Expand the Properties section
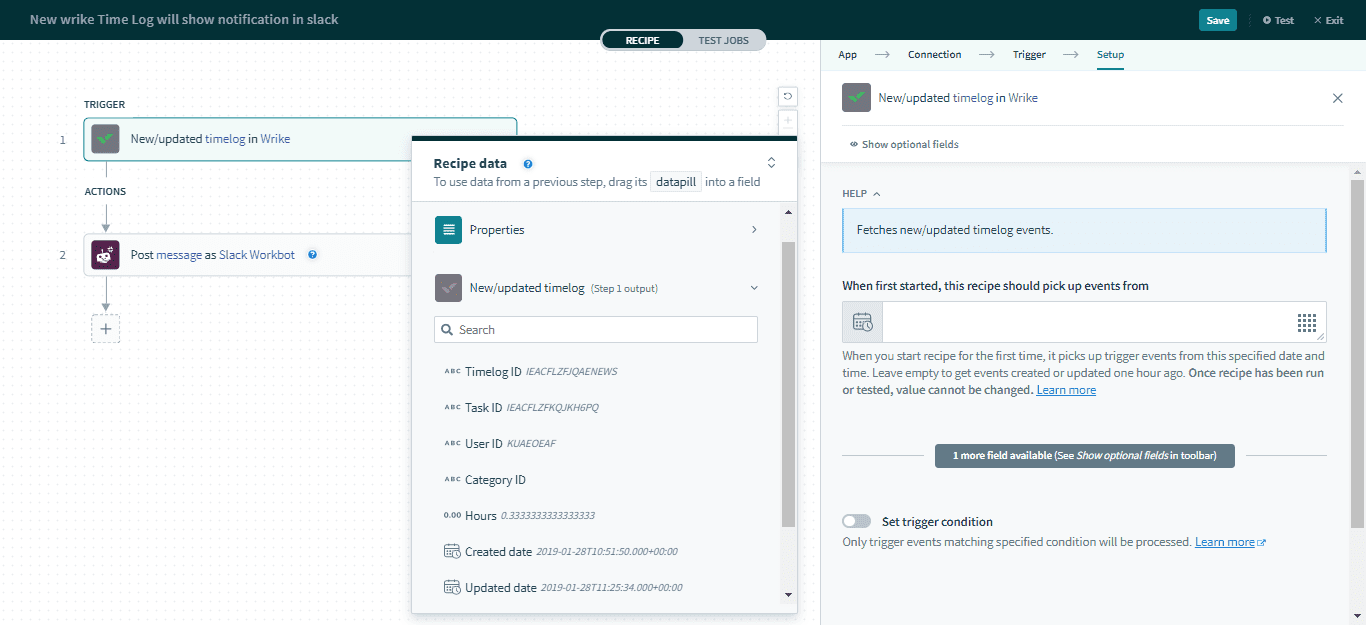1366x625 pixels. (x=596, y=230)
